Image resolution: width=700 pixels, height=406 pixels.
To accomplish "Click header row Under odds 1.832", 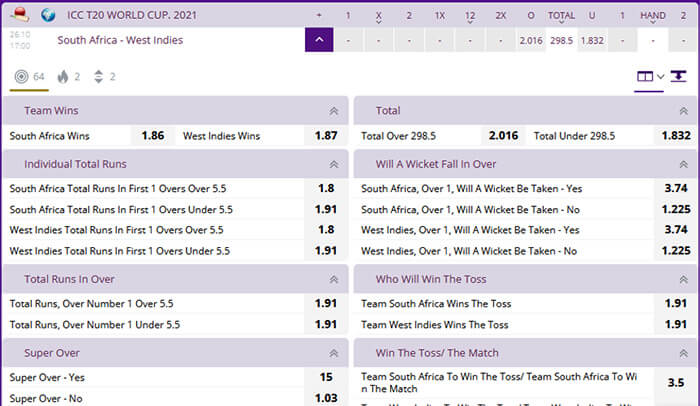I will coord(592,40).
